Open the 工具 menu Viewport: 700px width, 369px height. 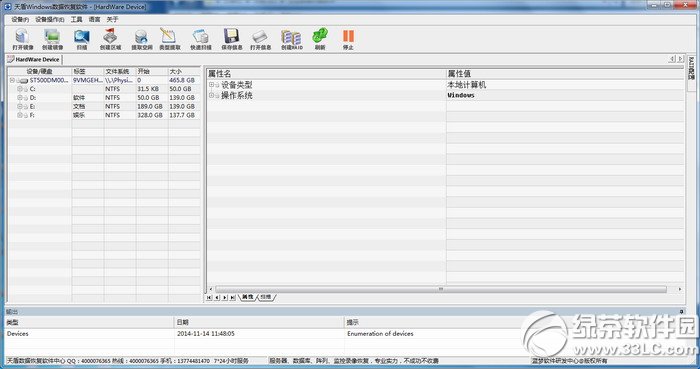tap(76, 20)
